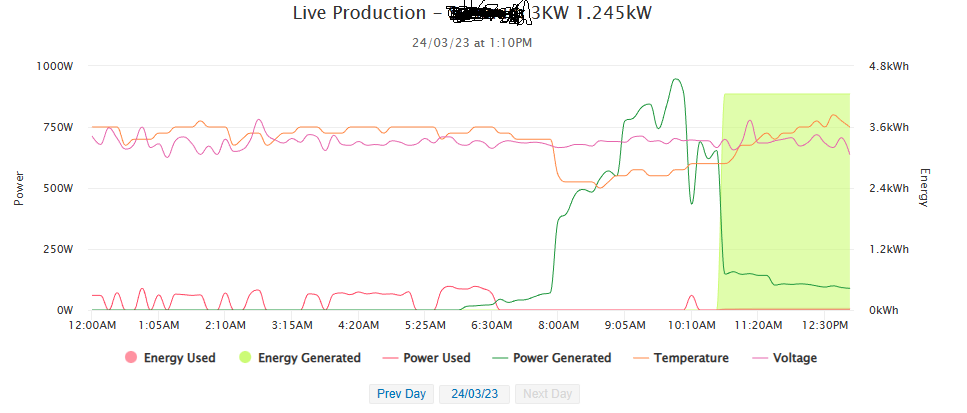Click the 24/03/23 at 1:10PM subtitle

pyautogui.click(x=471, y=43)
